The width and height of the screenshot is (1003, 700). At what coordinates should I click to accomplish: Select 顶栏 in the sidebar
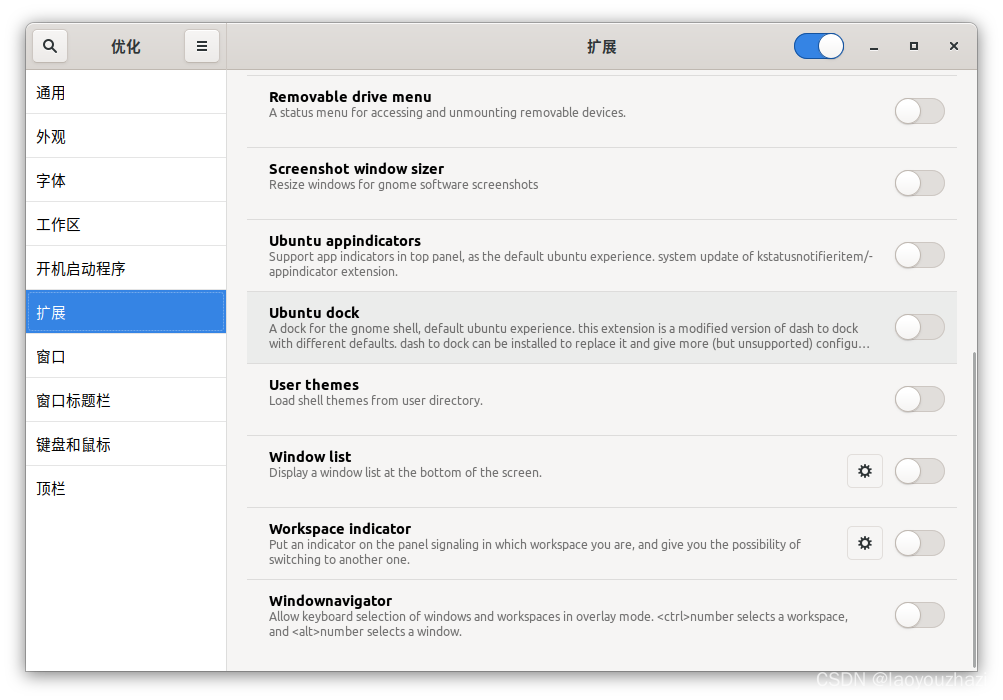[126, 489]
